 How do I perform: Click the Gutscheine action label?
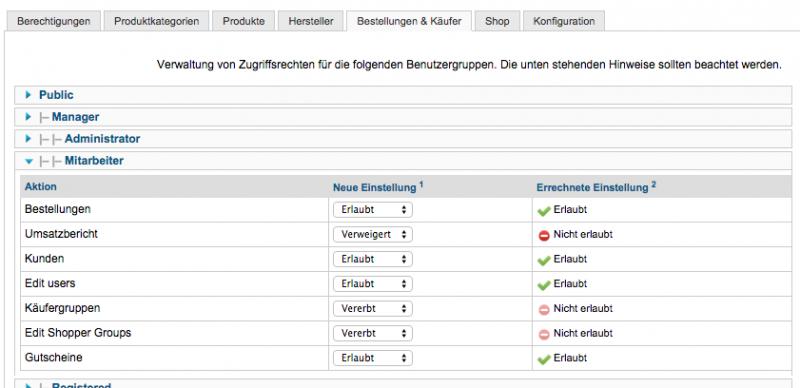click(54, 357)
